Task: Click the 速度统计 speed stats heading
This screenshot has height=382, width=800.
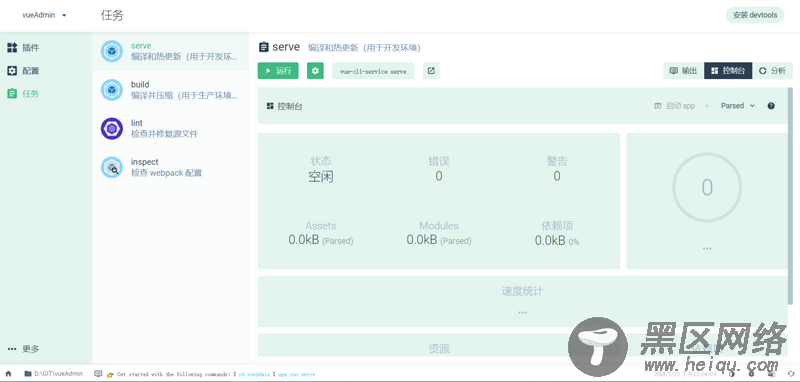Action: (x=522, y=291)
